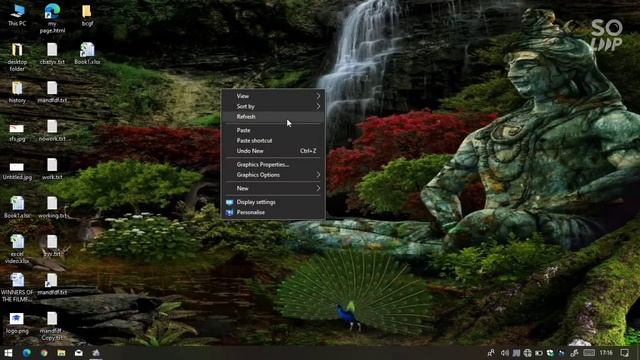
Task: Open Display settings from the context menu
Action: [273, 202]
